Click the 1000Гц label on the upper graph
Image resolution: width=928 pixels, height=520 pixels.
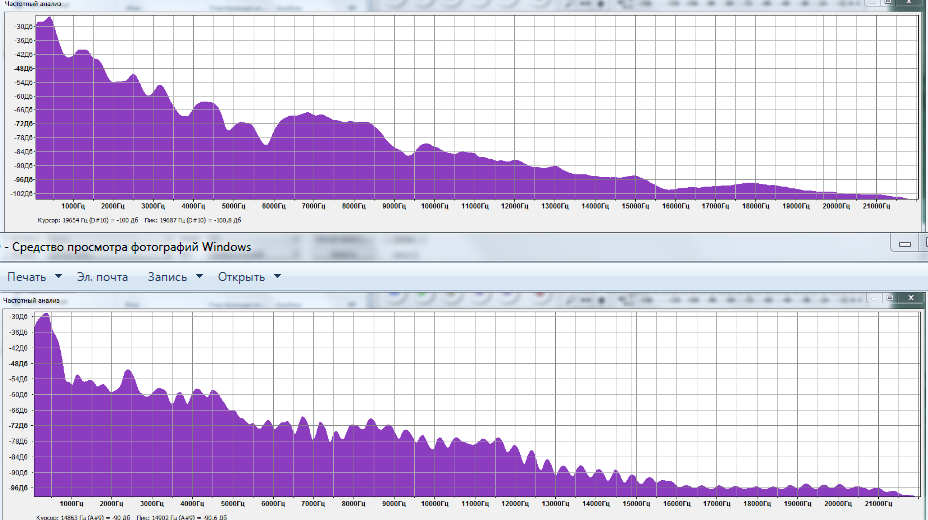(x=73, y=206)
